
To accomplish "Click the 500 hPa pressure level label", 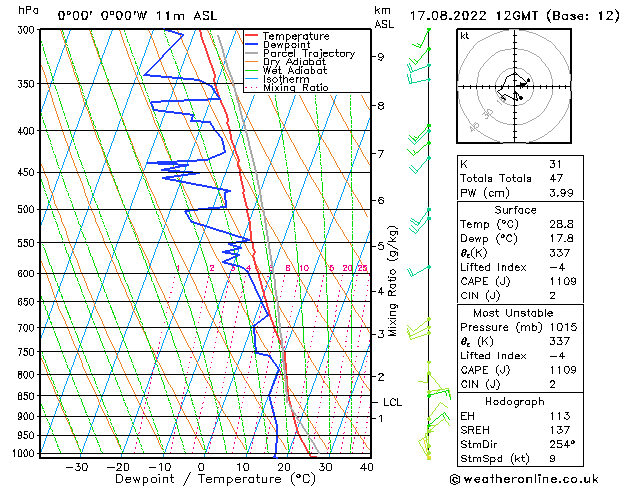I will pyautogui.click(x=28, y=209).
